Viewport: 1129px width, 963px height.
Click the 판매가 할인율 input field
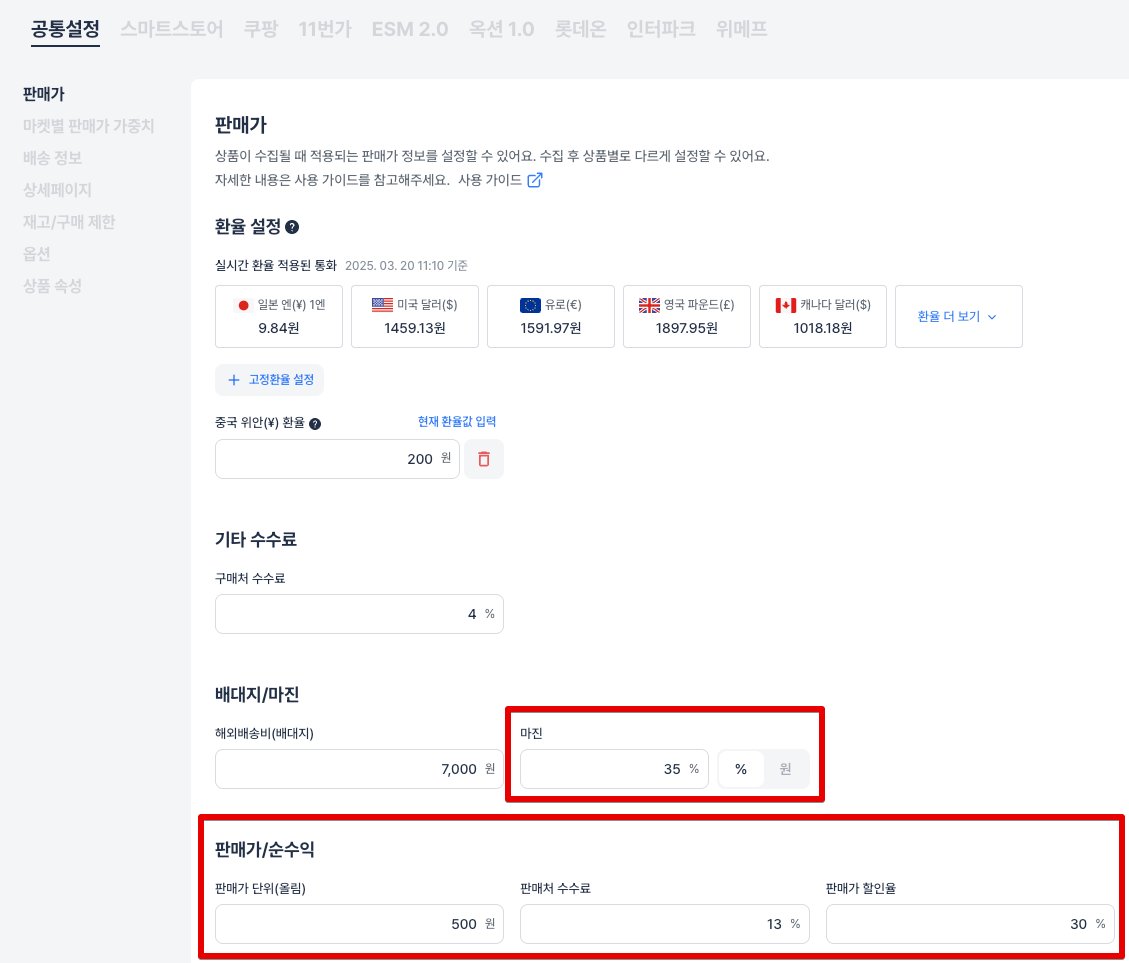[x=970, y=924]
